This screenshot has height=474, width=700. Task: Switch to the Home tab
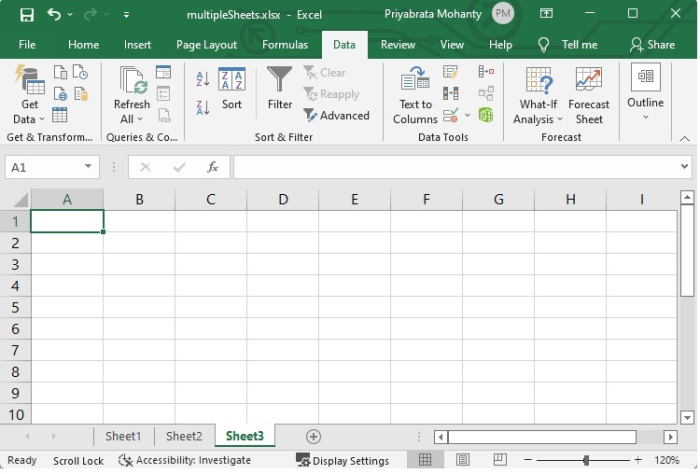tap(83, 45)
